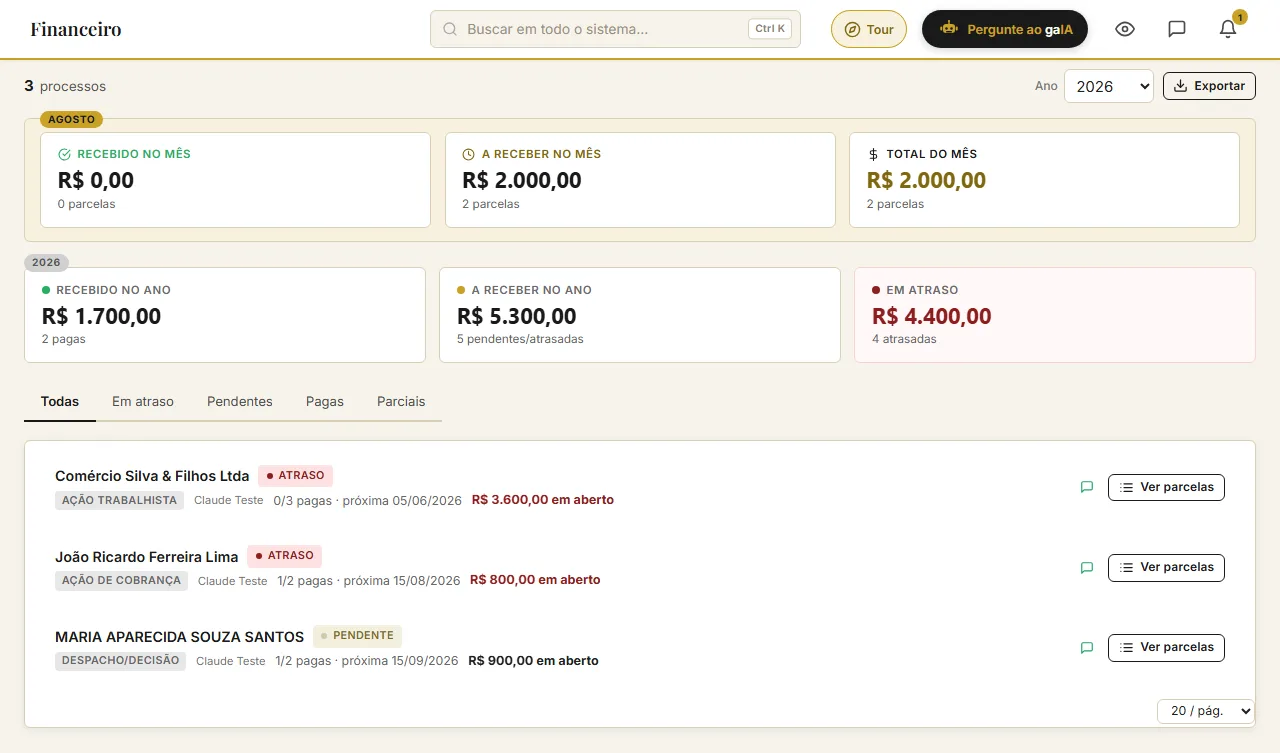This screenshot has height=753, width=1280.
Task: Click the MARIA APARECIDA SOUZA SANTOS name
Action: [x=179, y=636]
